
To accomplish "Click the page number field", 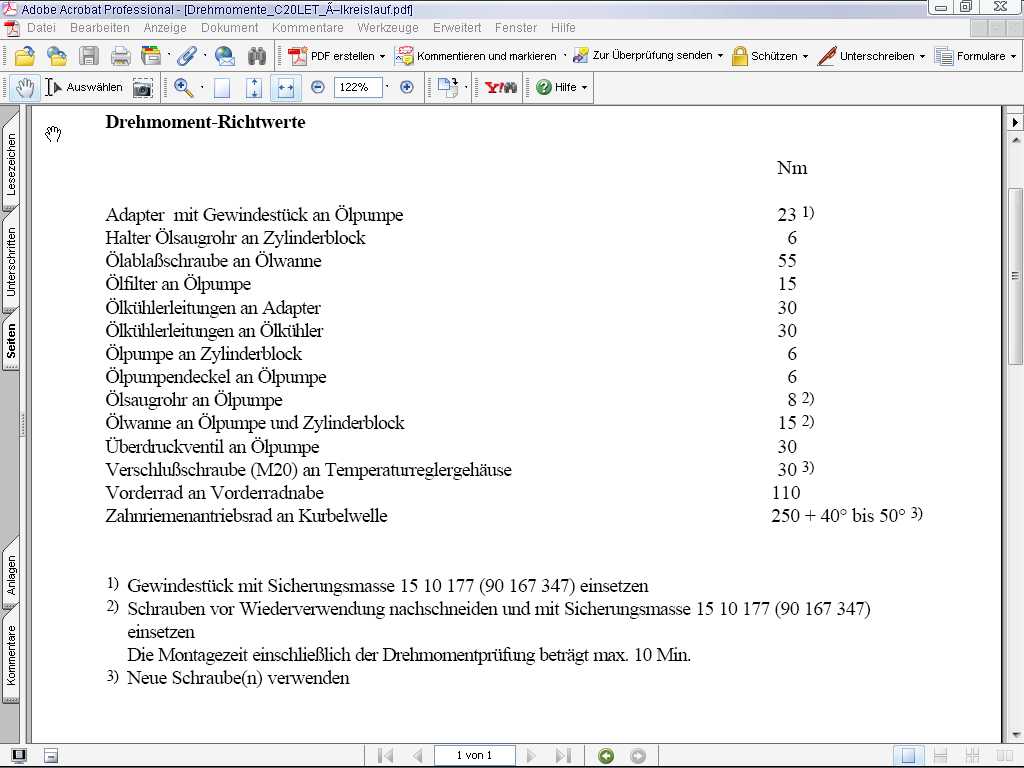I will 474,756.
